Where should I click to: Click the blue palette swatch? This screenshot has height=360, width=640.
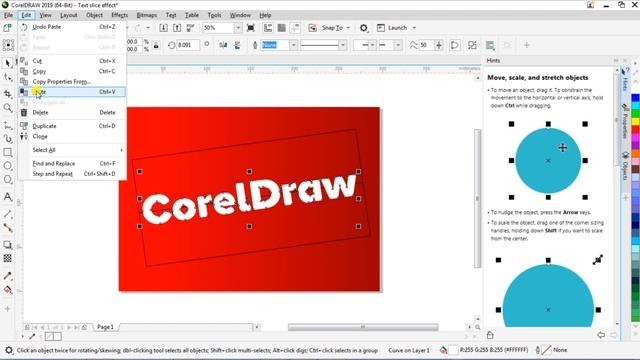[636, 98]
